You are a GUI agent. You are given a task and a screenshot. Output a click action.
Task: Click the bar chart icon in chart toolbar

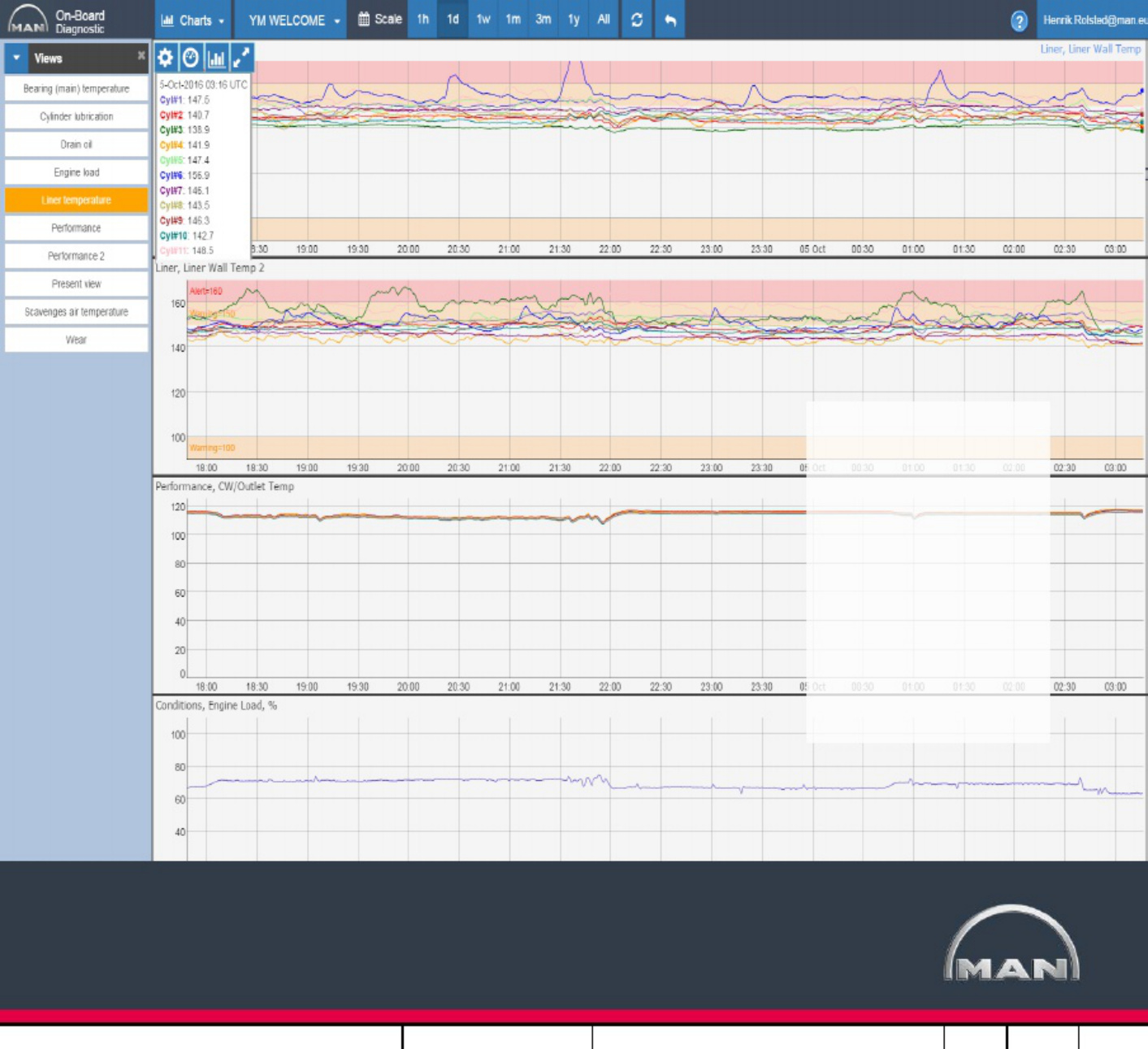tap(216, 58)
